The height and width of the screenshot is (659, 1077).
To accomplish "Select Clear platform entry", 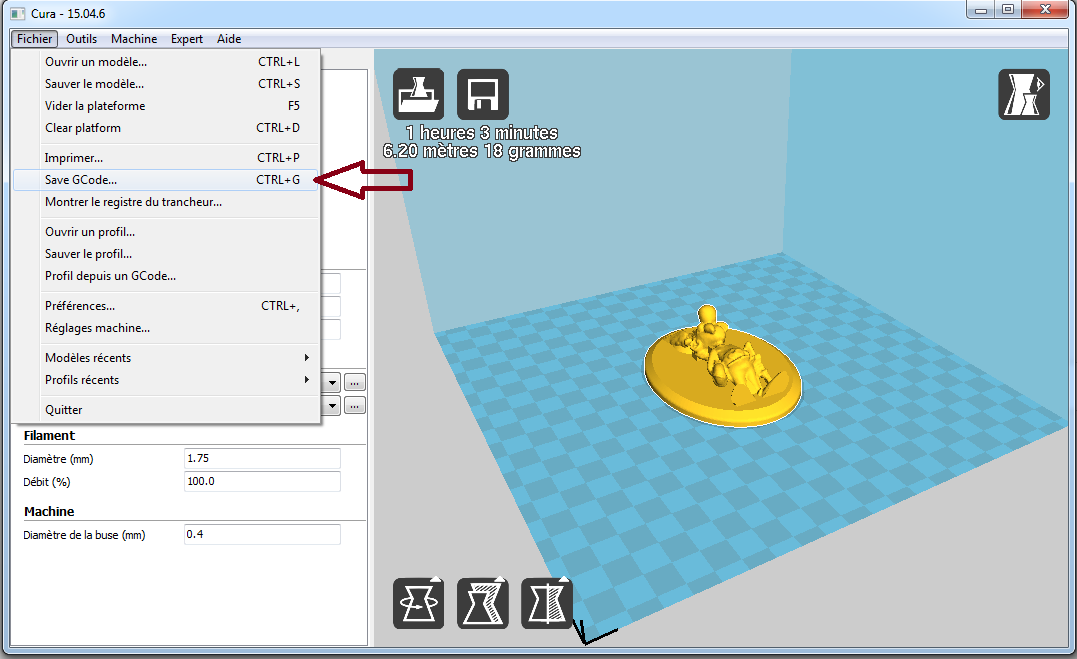I will click(166, 128).
